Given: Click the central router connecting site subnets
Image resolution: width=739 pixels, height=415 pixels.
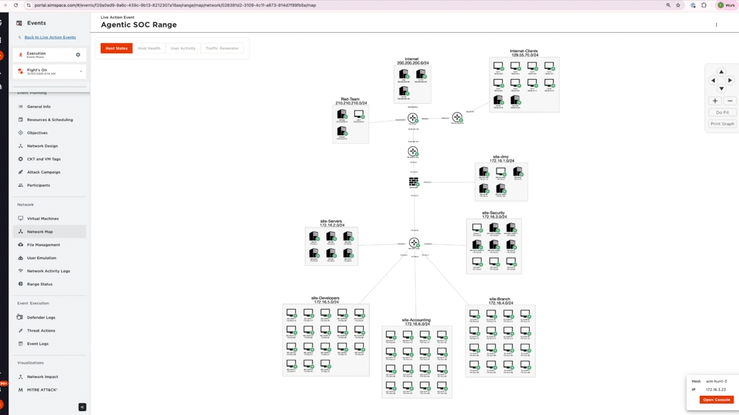Looking at the screenshot, I should click(413, 243).
